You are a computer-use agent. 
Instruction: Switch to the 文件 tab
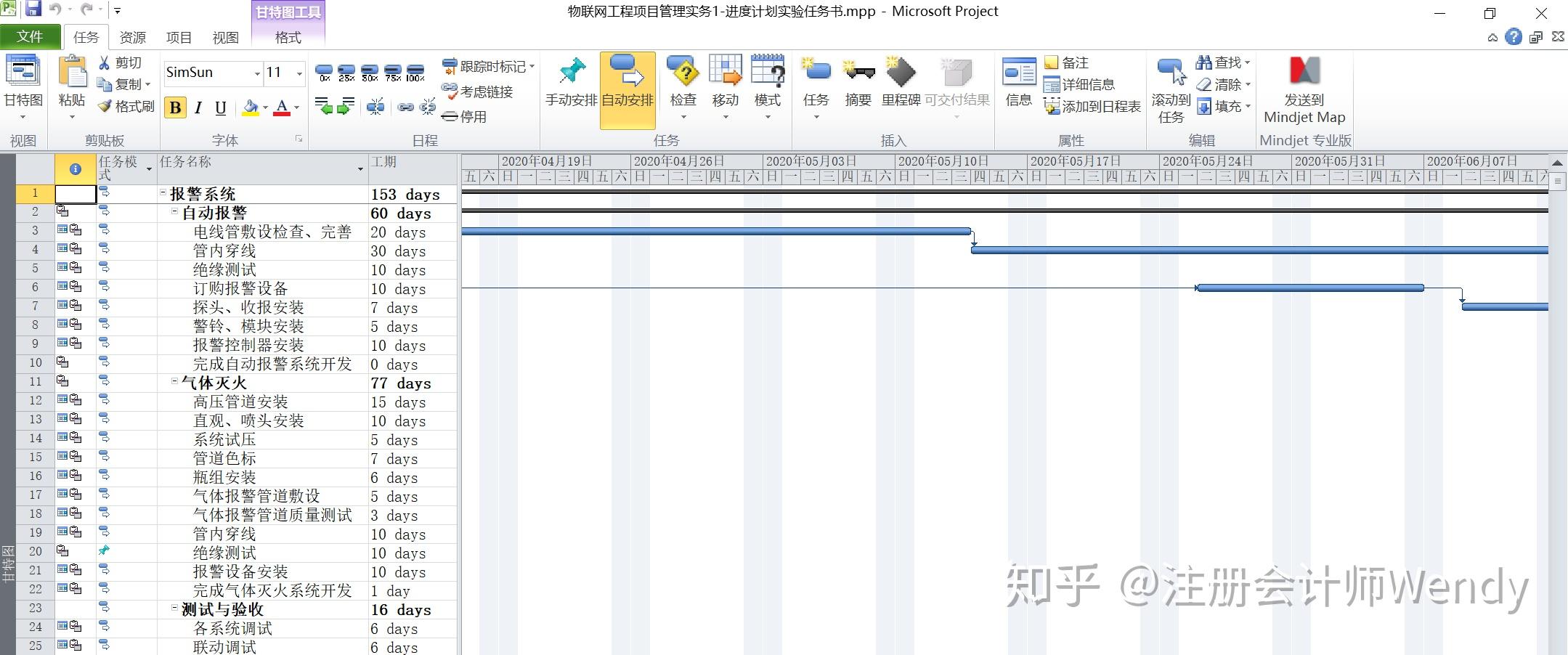click(31, 36)
